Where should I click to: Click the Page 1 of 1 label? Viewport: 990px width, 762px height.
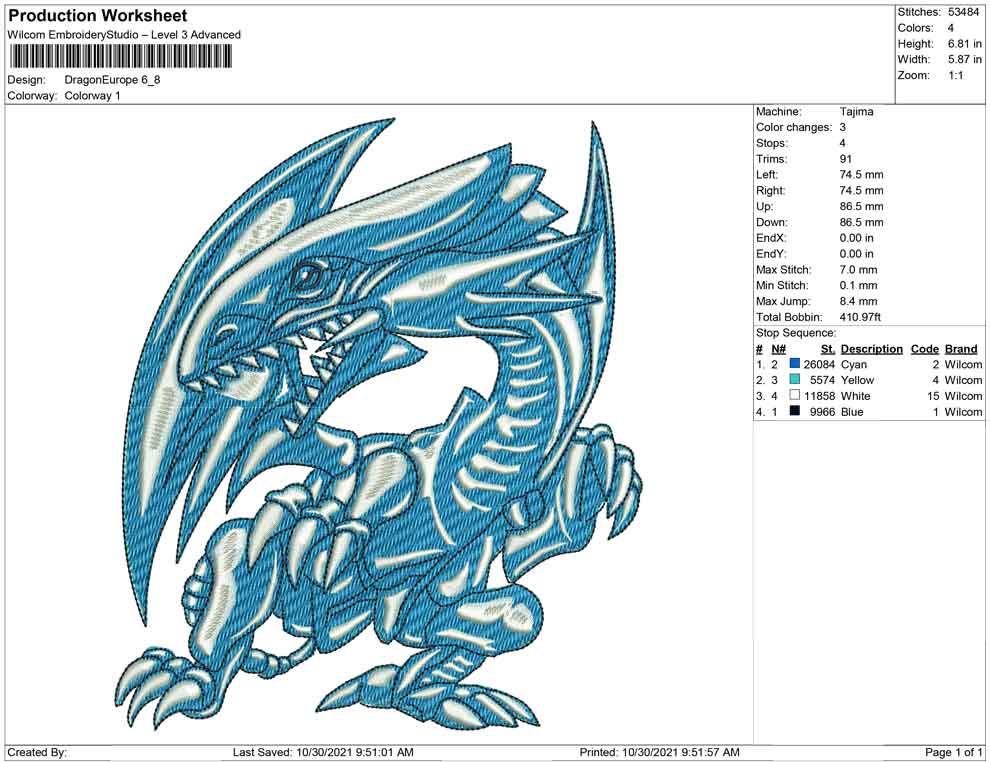(x=951, y=751)
